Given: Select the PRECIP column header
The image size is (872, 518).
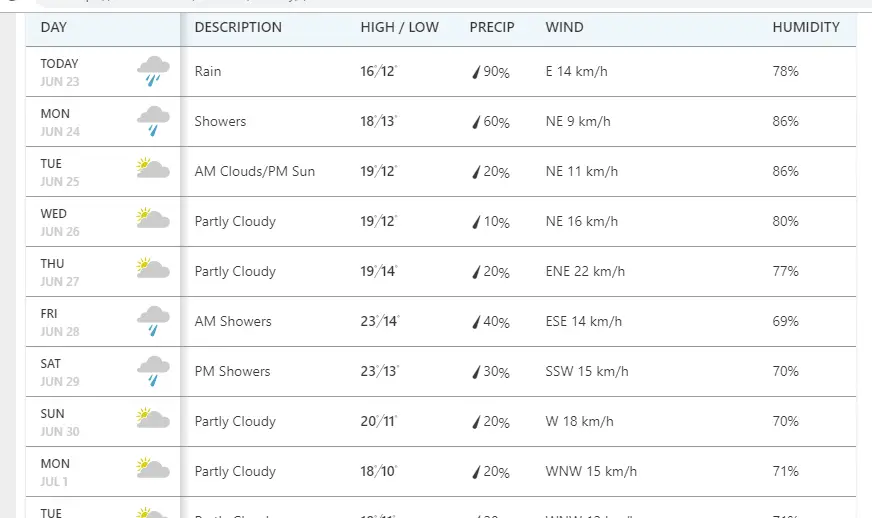Looking at the screenshot, I should click(492, 27).
